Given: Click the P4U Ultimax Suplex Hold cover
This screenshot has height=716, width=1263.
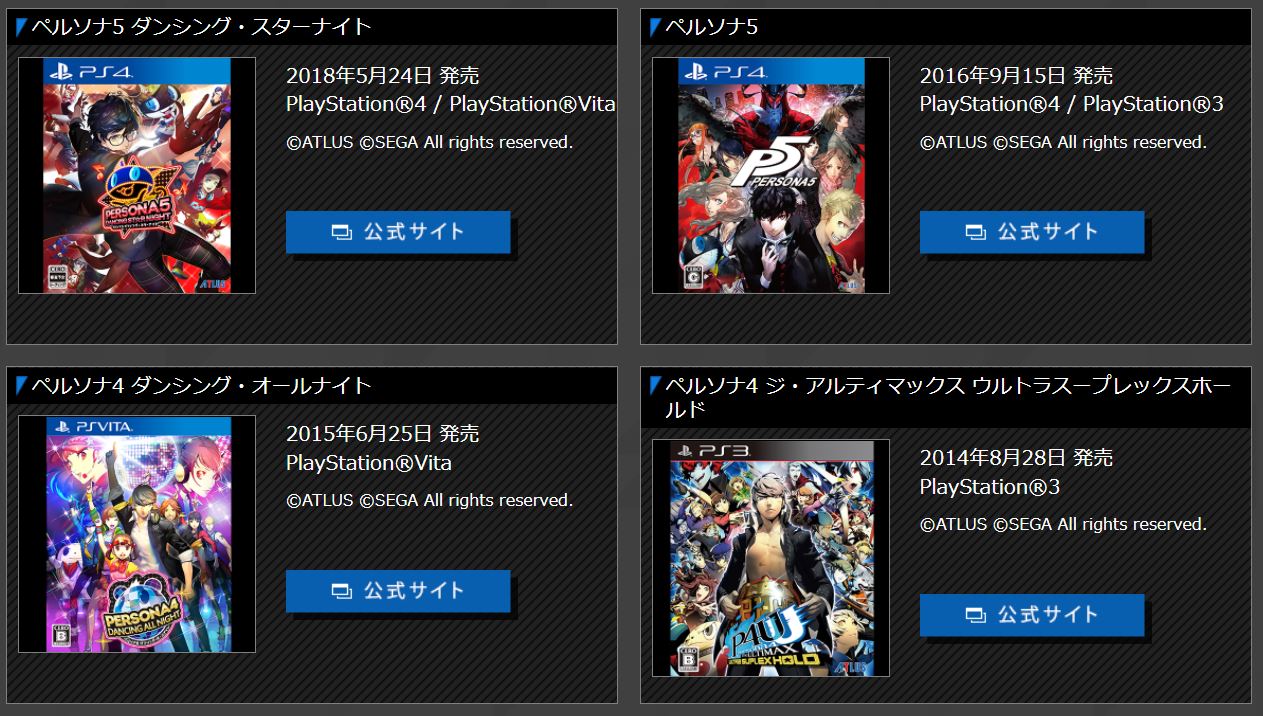Looking at the screenshot, I should point(771,558).
